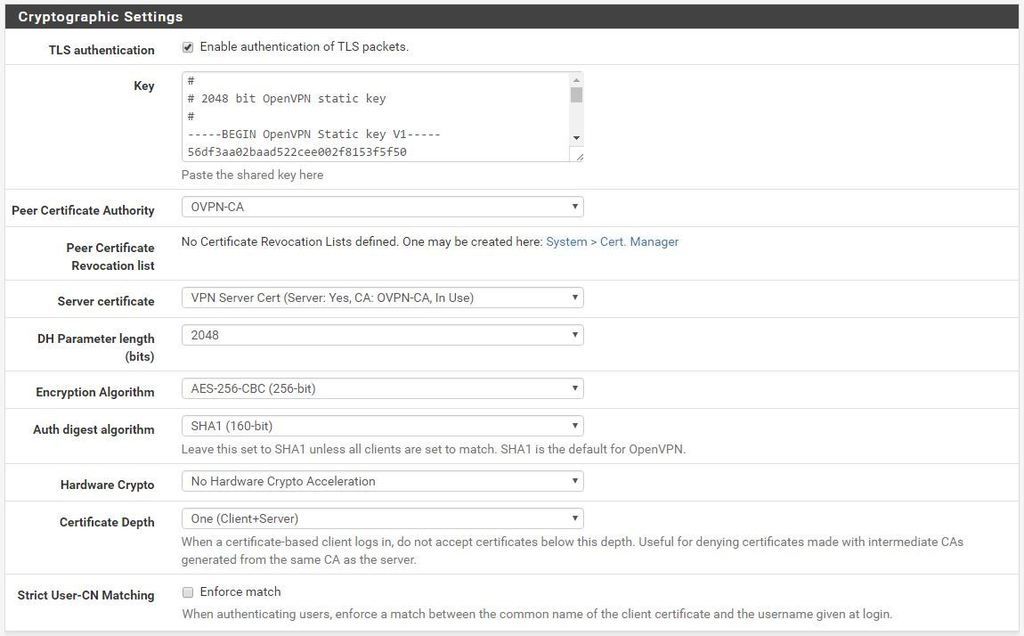The image size is (1024, 636).
Task: Click the TLS authentication label
Action: click(x=101, y=50)
